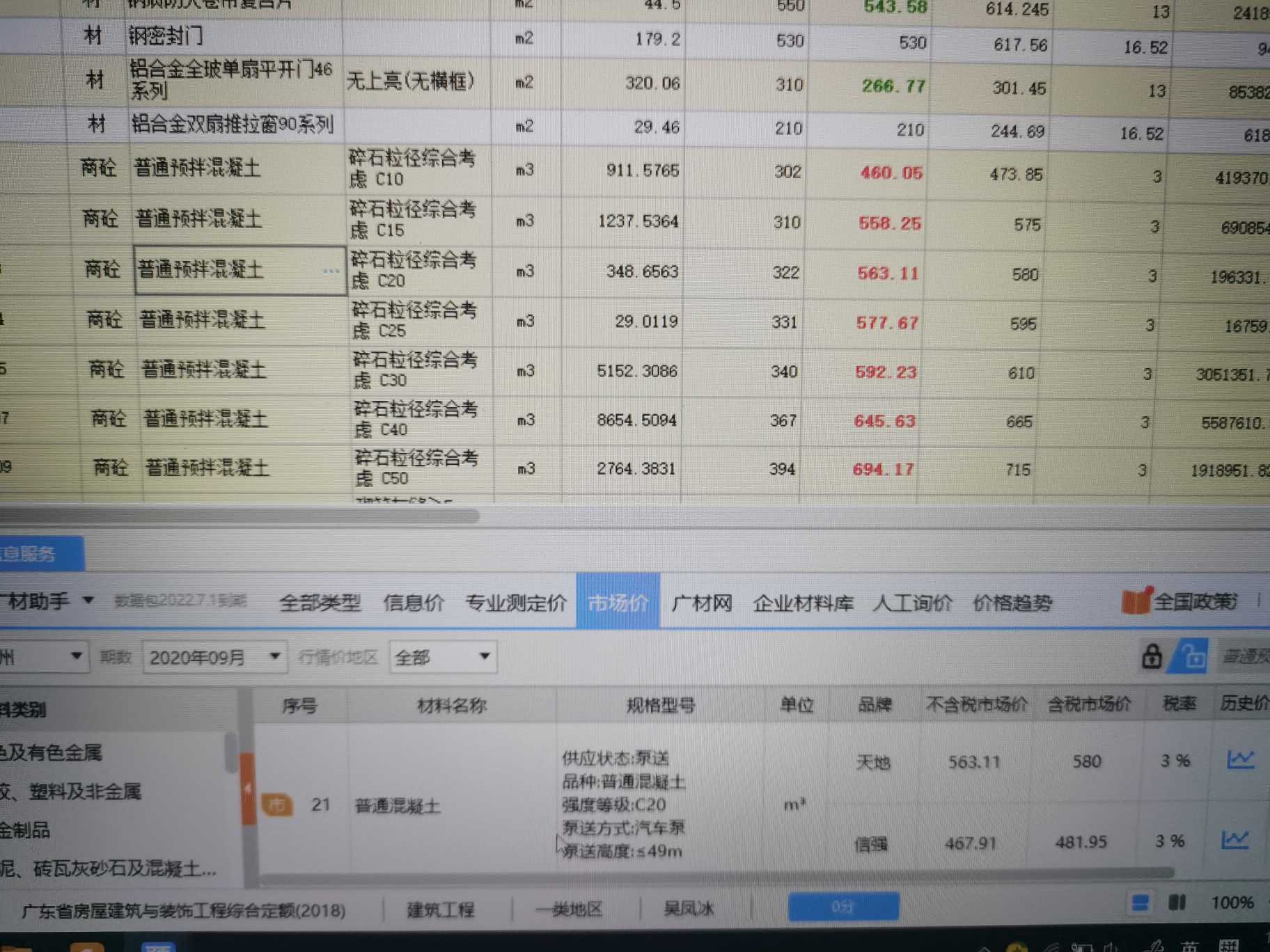Select the 信强 brand price 467.91
The height and width of the screenshot is (952, 1270).
point(970,843)
